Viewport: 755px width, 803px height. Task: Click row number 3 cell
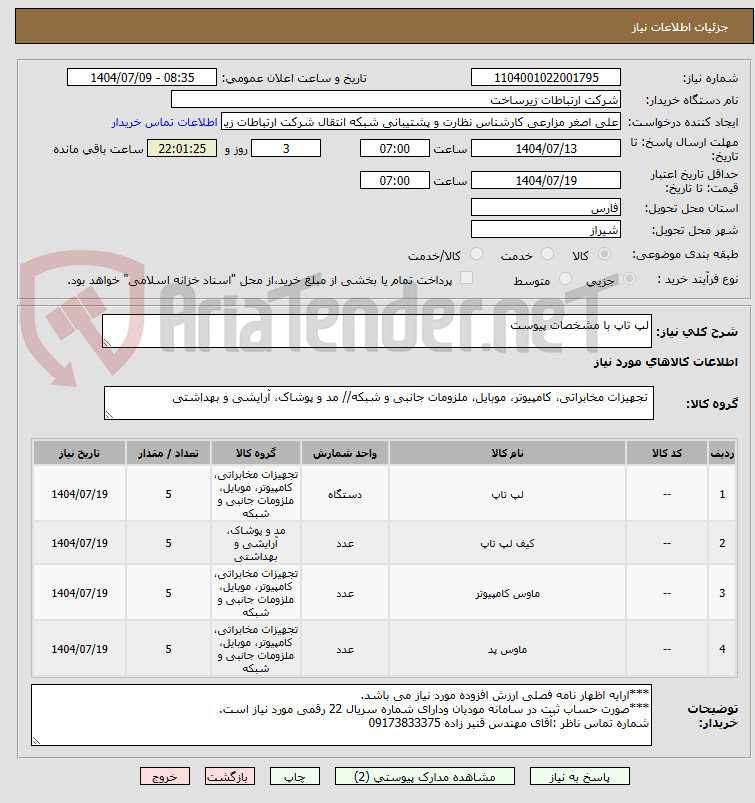point(722,593)
